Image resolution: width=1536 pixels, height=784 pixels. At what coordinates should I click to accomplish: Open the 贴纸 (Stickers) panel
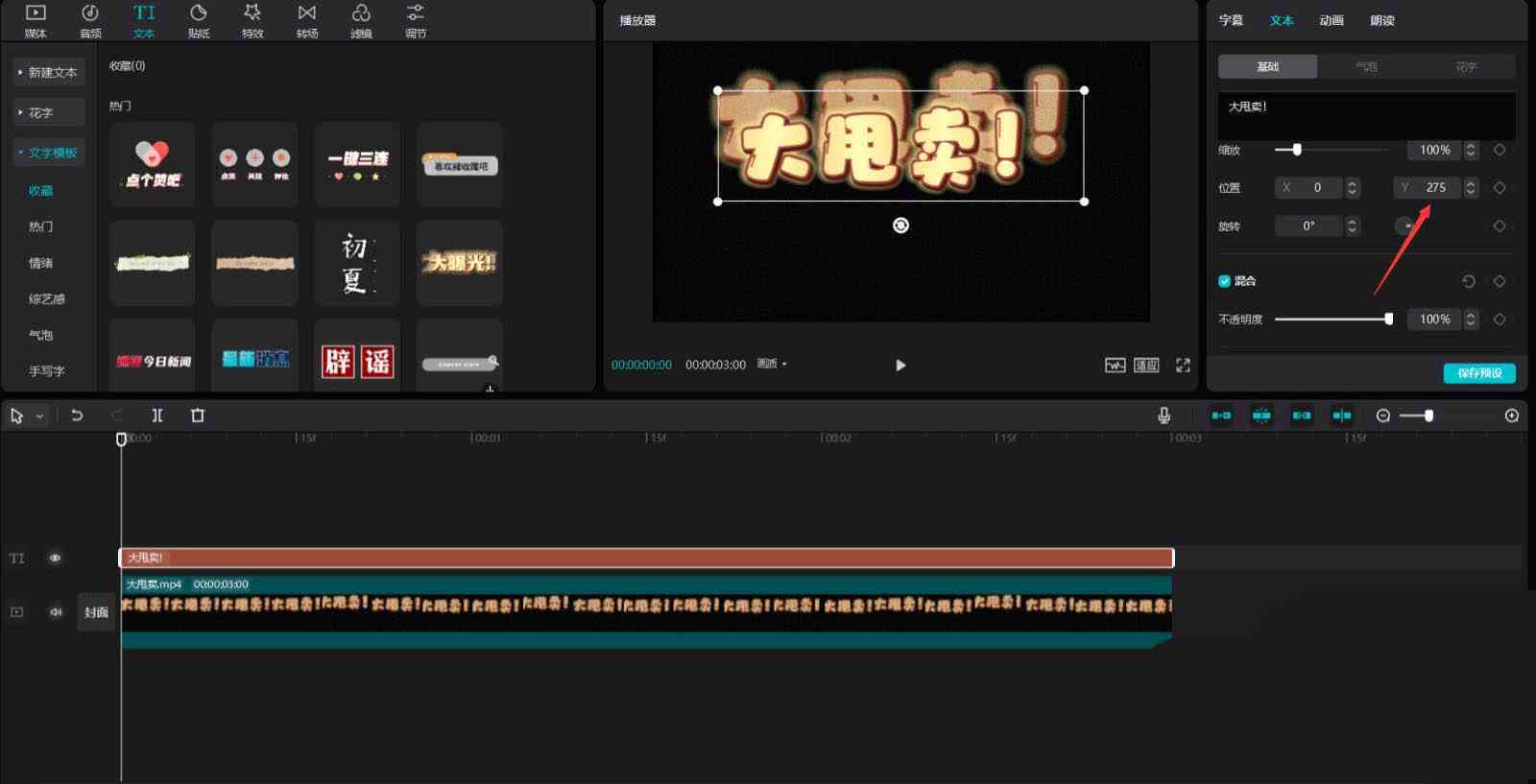199,20
